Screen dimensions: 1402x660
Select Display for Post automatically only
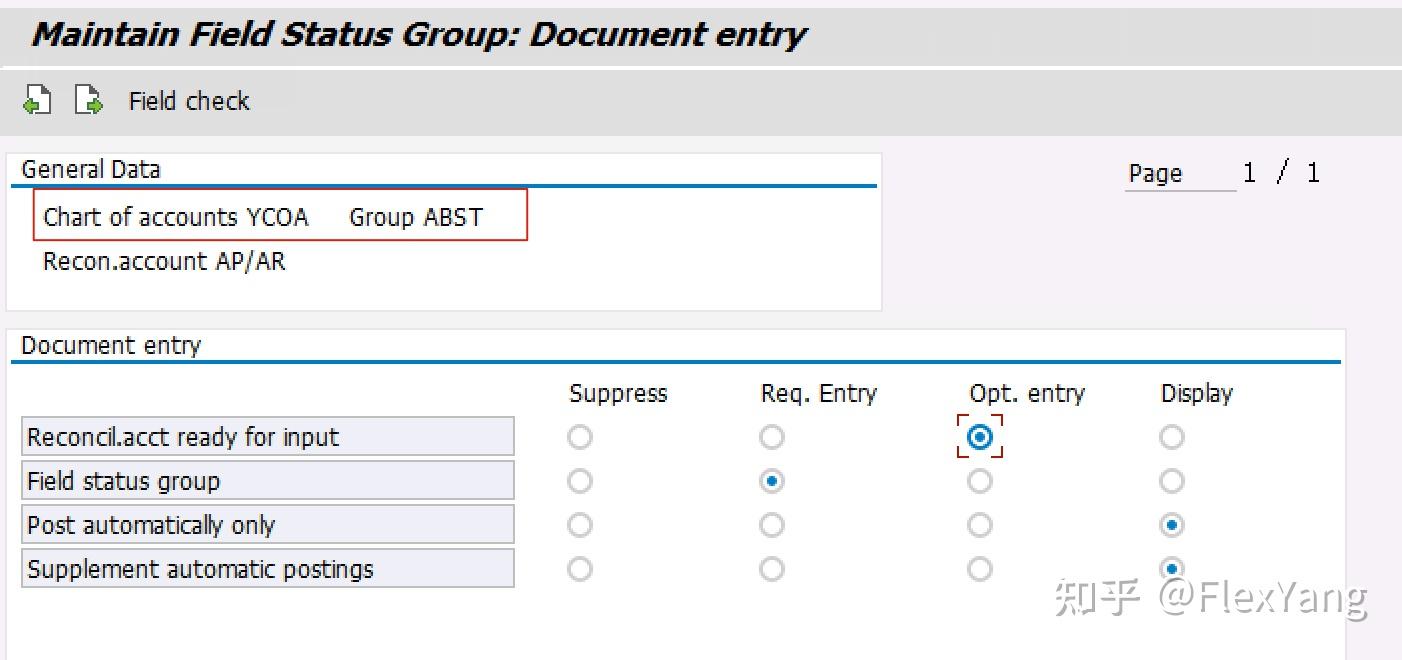[x=1172, y=525]
